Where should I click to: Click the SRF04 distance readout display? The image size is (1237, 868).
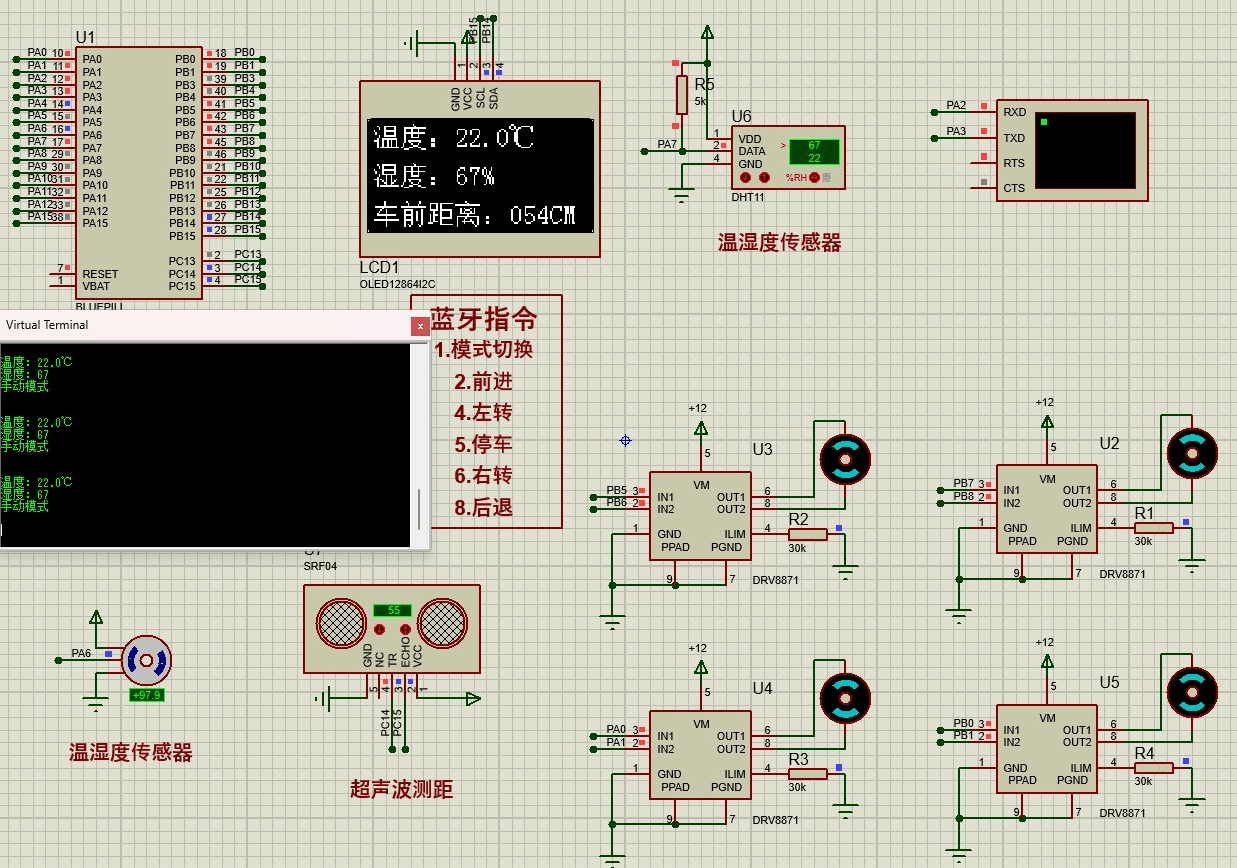click(x=393, y=610)
